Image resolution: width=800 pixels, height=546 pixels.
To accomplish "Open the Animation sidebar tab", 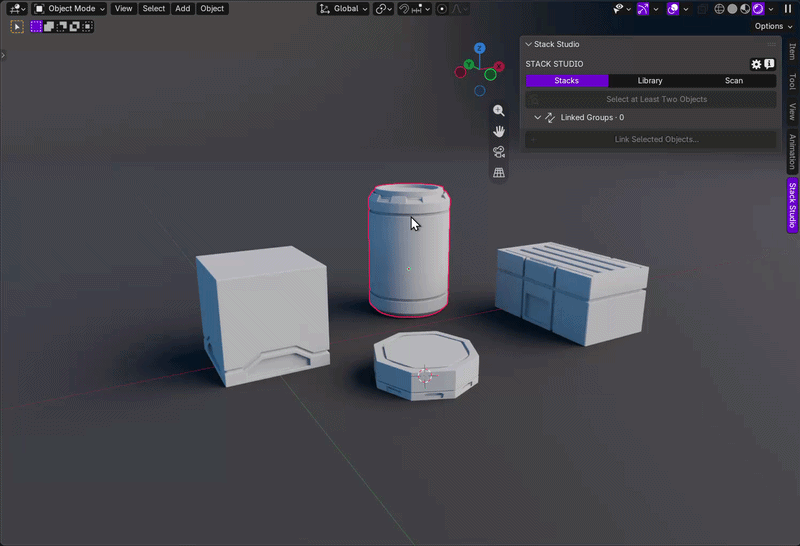I will pos(792,152).
